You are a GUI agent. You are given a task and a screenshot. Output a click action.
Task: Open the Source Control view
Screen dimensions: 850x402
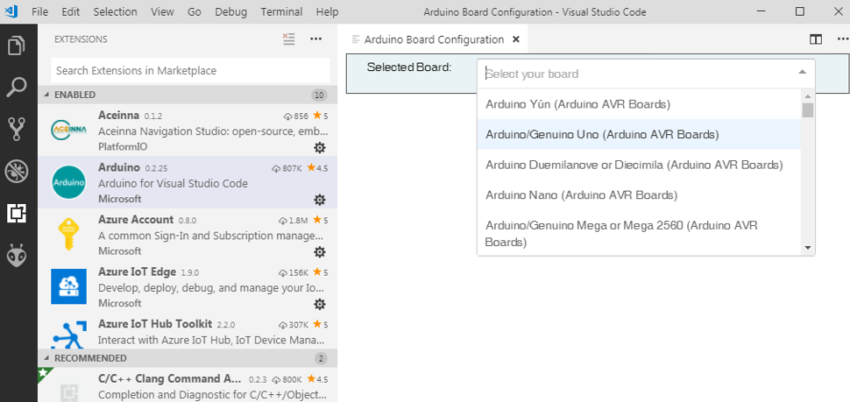(x=16, y=129)
